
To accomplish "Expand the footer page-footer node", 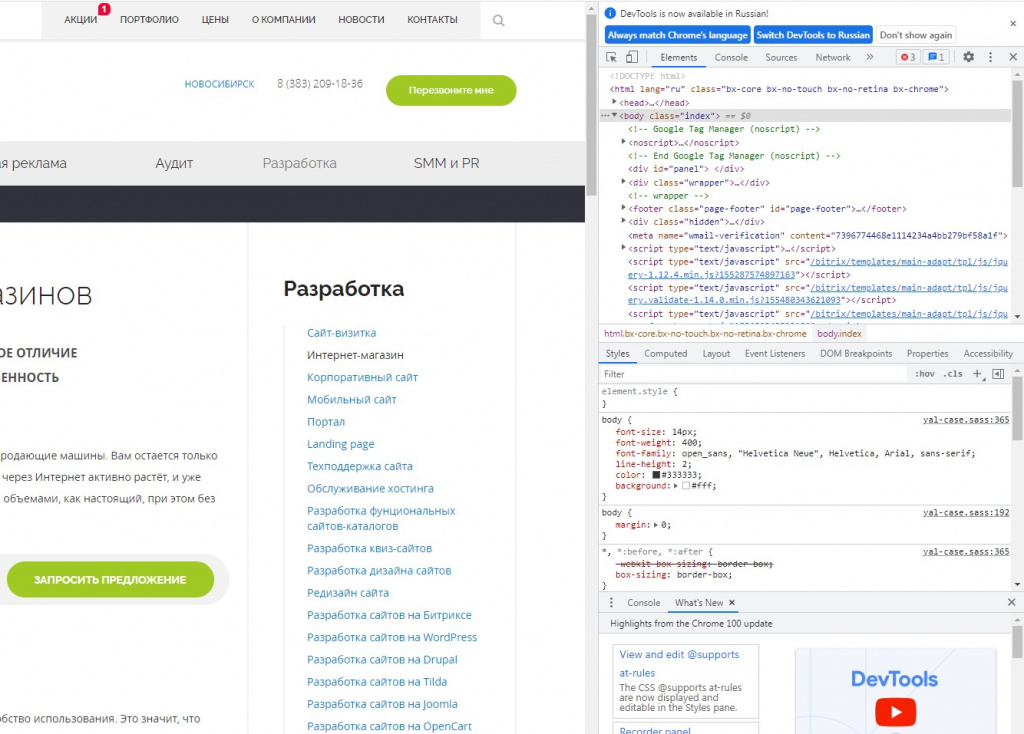I will 624,208.
